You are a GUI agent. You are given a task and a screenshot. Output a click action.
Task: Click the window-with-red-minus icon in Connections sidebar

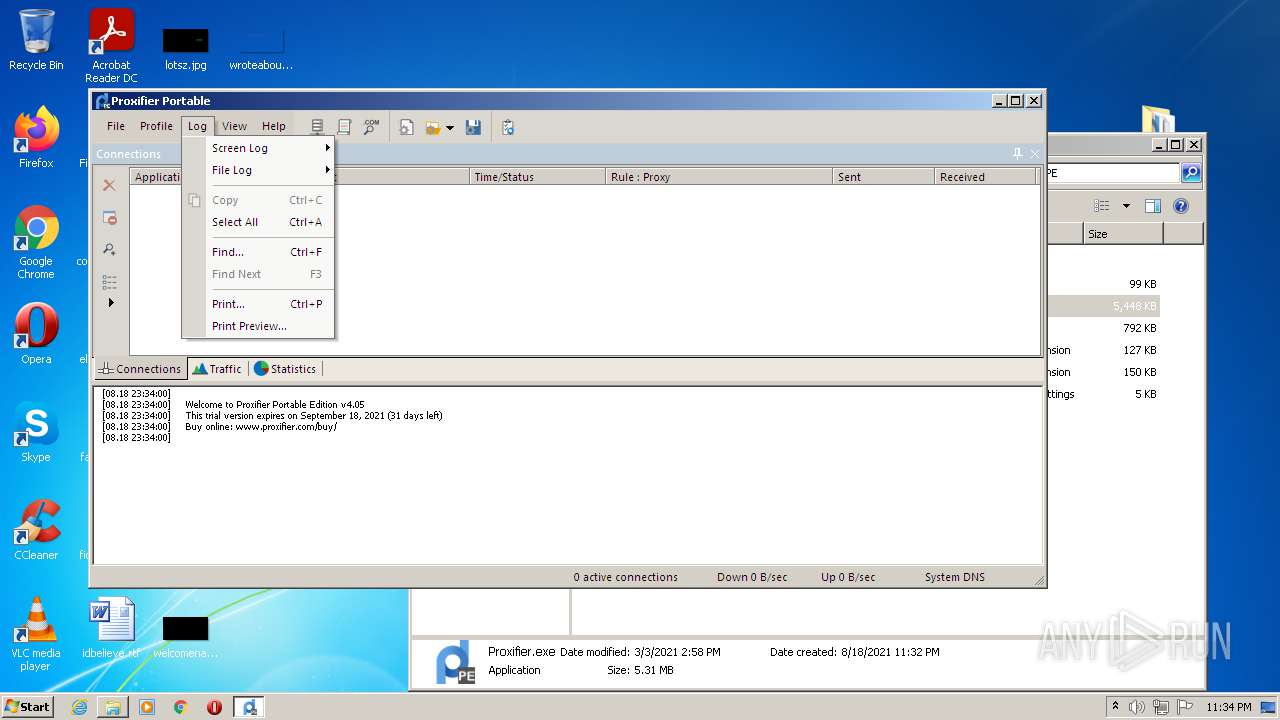110,217
